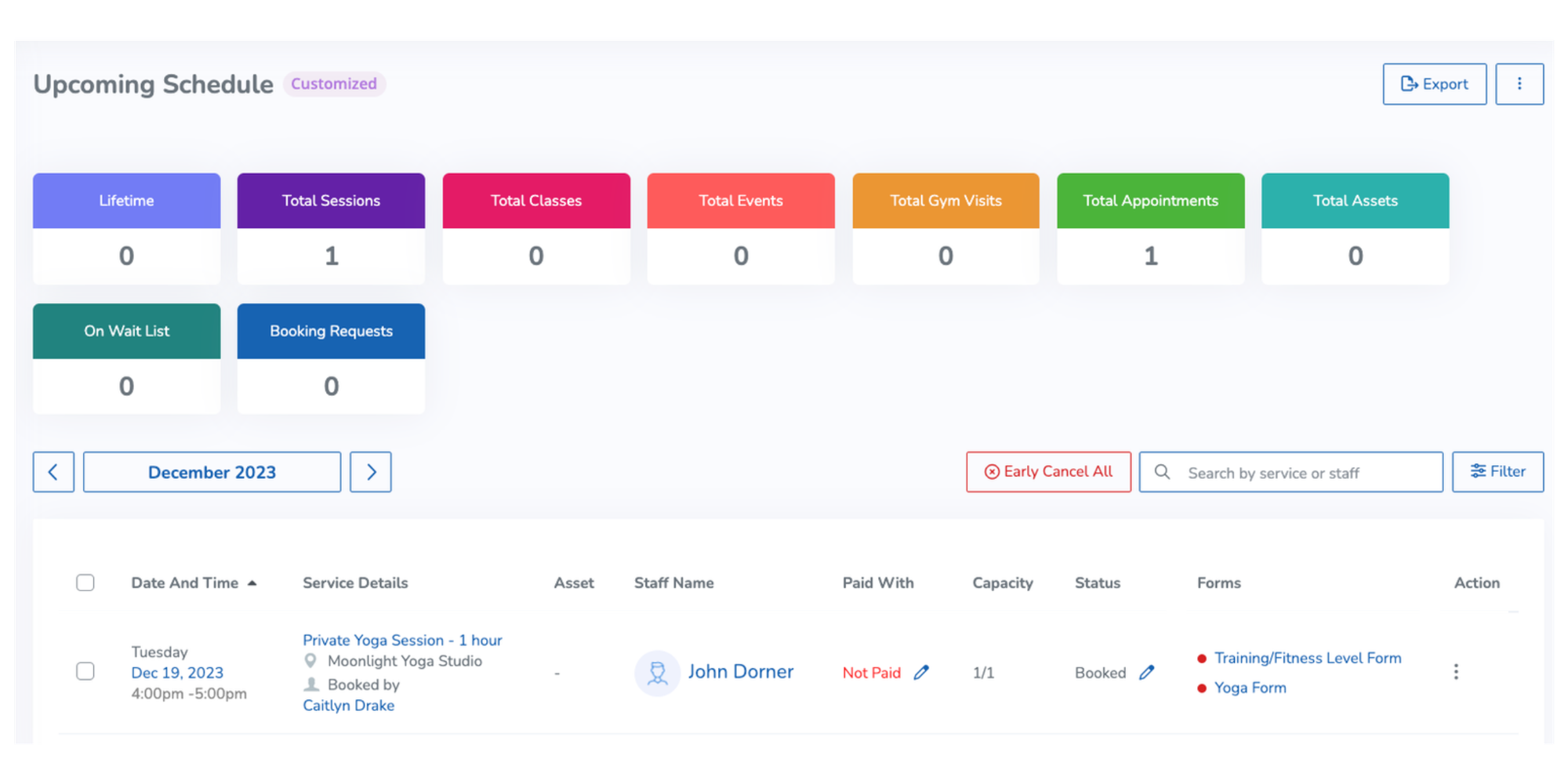Open the Training/Fitness Level Form link
The width and height of the screenshot is (1568, 784).
(1307, 658)
